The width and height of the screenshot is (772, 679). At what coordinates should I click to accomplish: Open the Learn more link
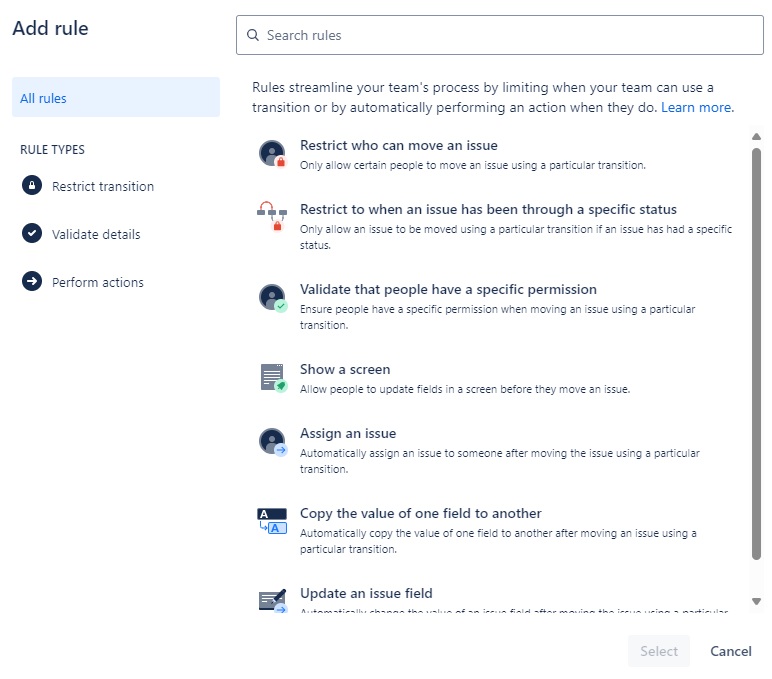pos(696,107)
